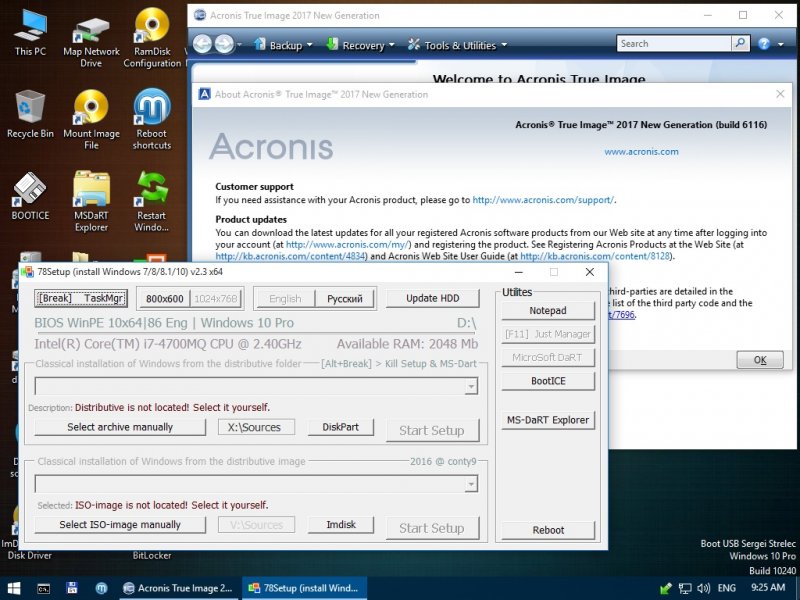The width and height of the screenshot is (800, 600).
Task: Open the Recovery menu in Acronis
Action: click(361, 45)
